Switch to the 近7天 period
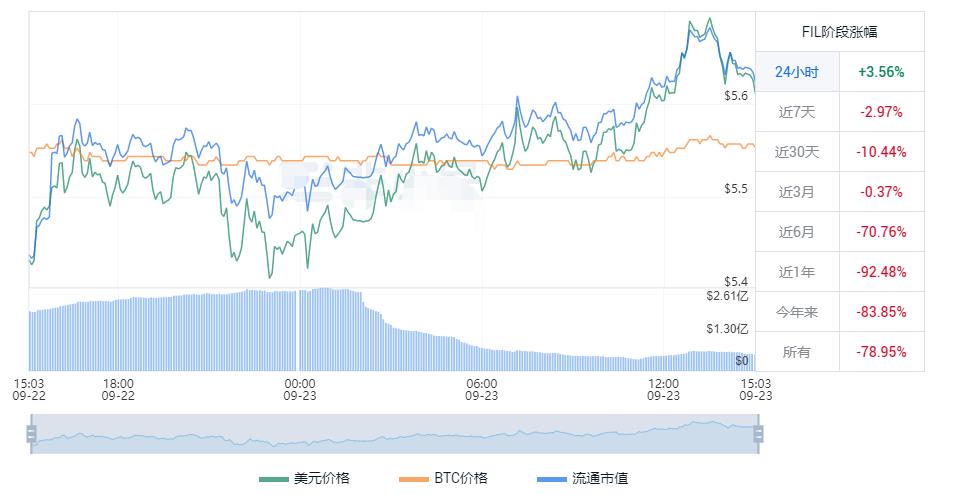The height and width of the screenshot is (500, 958). pos(797,112)
